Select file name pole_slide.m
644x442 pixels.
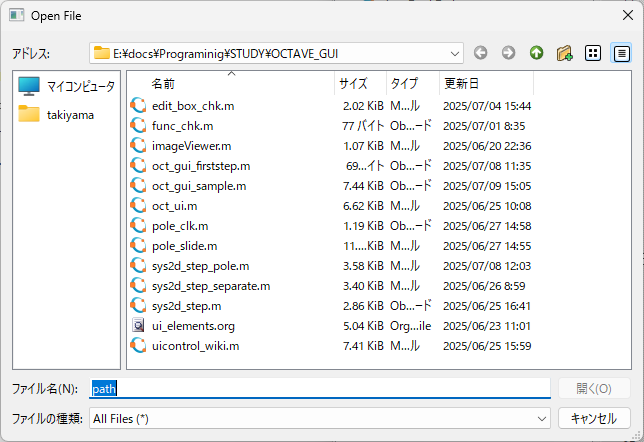pos(184,246)
